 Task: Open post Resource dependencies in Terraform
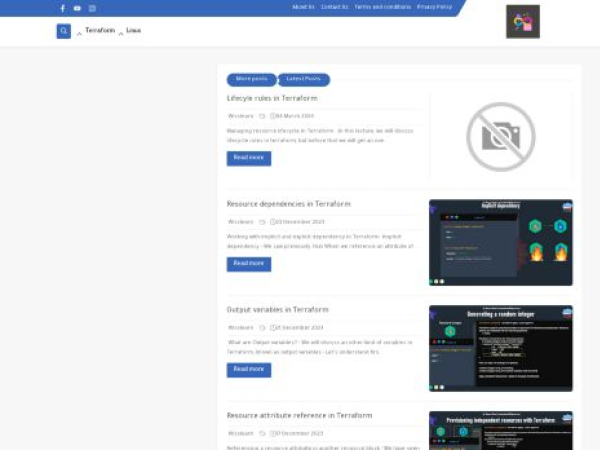coord(289,204)
